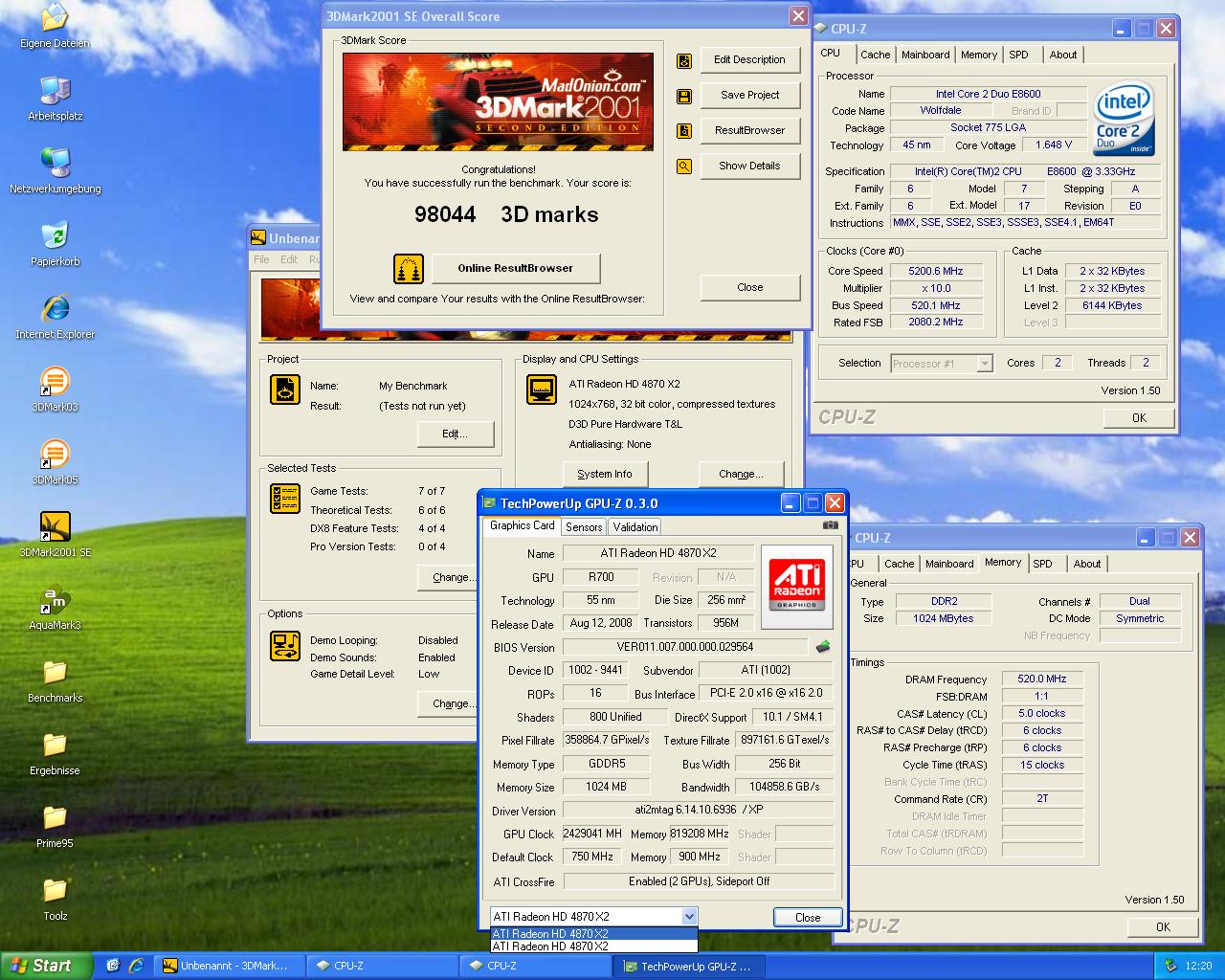Click the GPU-Z screenshot camera icon

[830, 524]
